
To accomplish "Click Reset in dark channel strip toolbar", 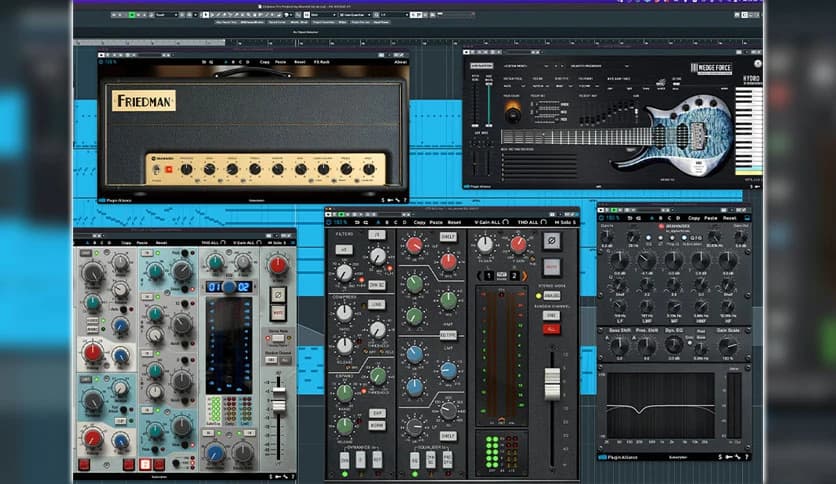I will click(454, 222).
